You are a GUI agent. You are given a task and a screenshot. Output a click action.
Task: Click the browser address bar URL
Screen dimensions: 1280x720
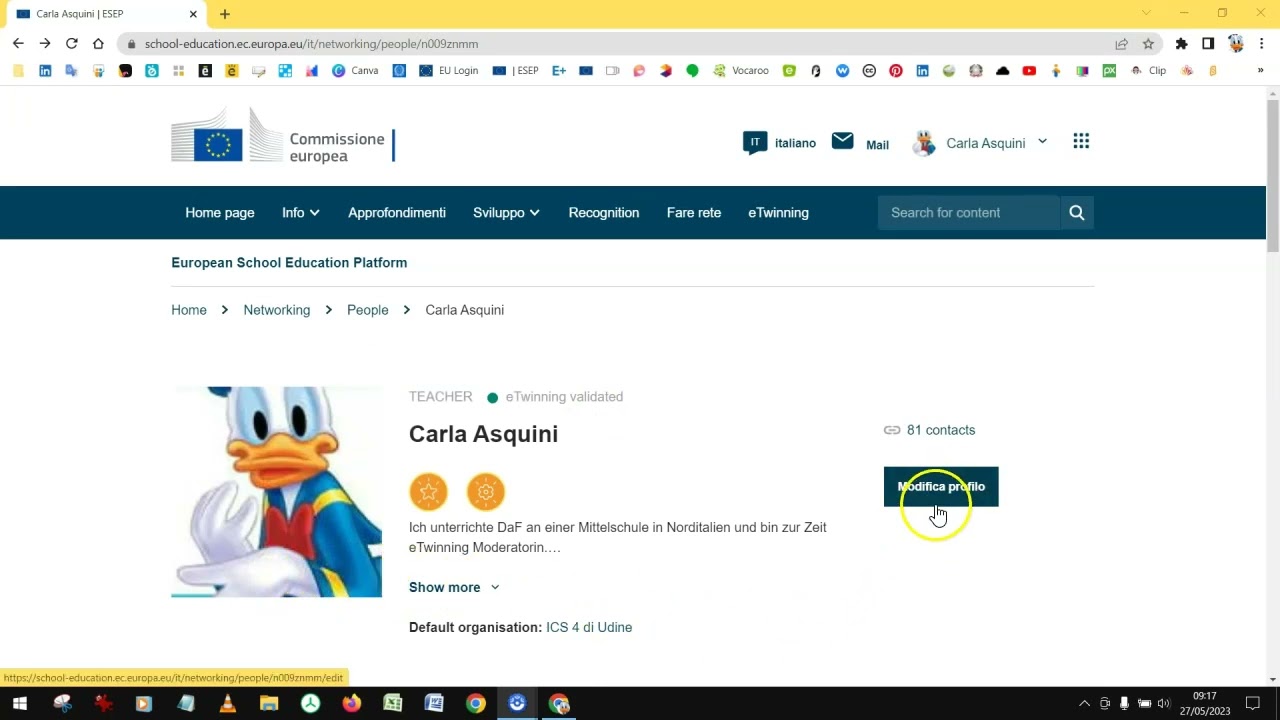point(311,44)
